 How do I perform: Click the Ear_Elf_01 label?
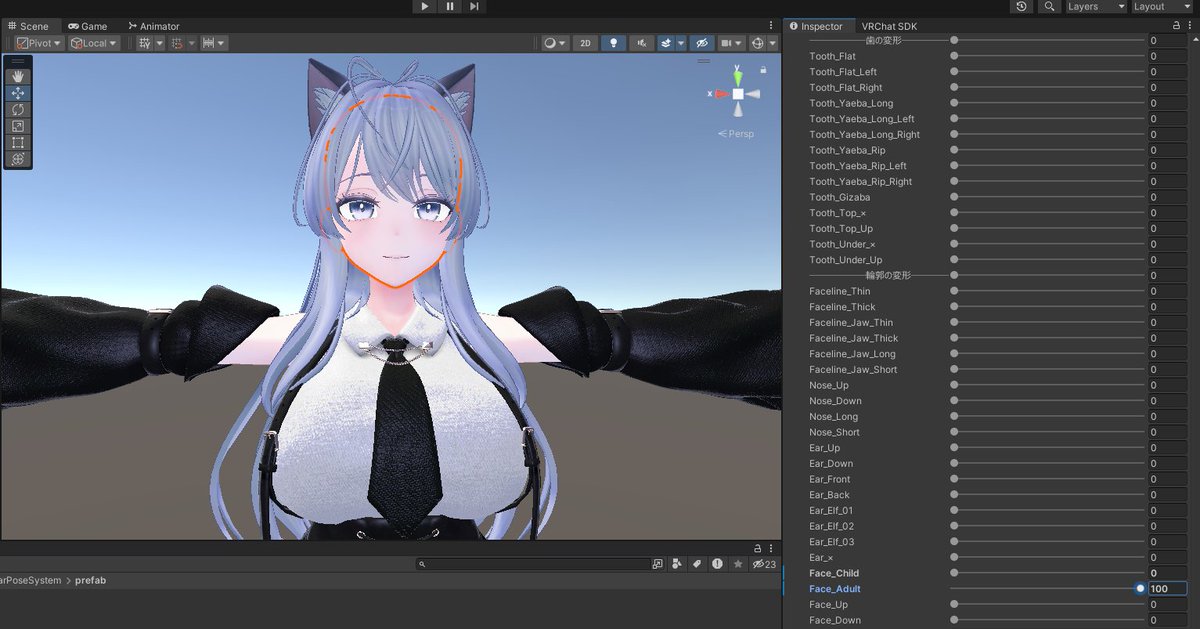[831, 511]
